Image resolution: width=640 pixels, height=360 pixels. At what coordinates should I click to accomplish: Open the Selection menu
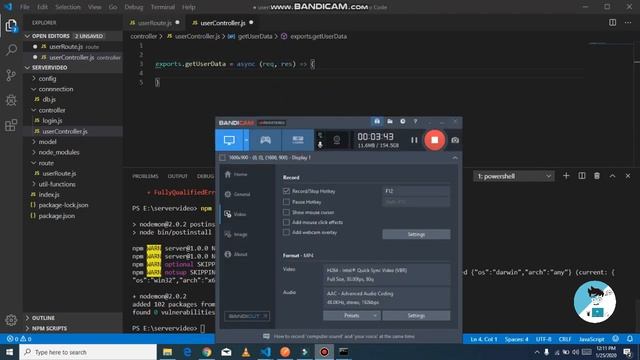[68, 7]
